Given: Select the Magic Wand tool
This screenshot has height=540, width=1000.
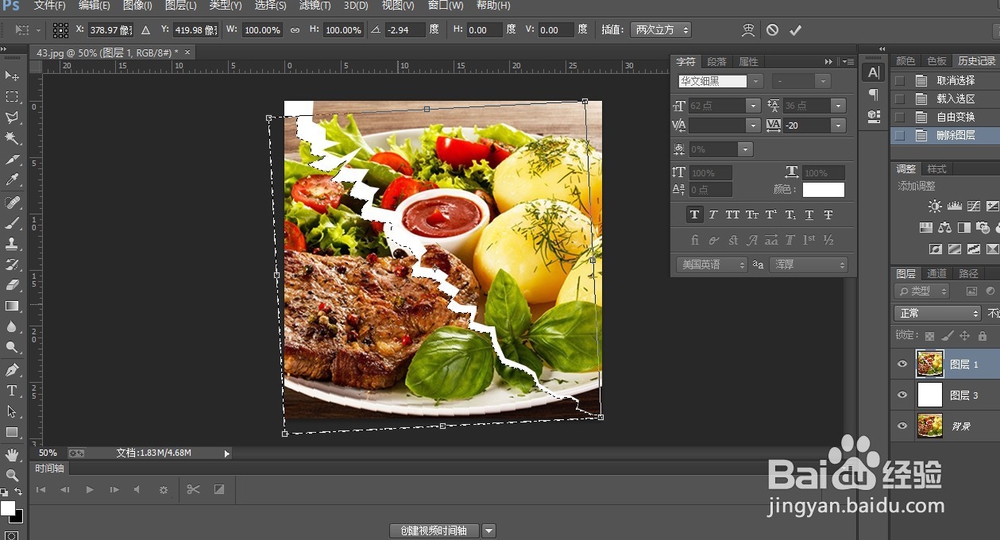Looking at the screenshot, I should (x=11, y=138).
